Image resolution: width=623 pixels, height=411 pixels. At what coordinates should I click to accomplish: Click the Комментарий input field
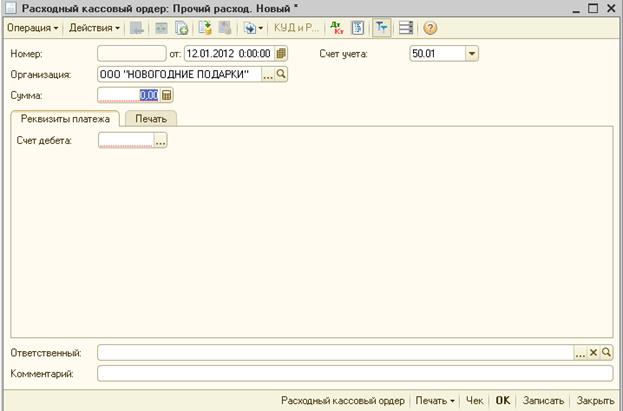click(x=355, y=374)
